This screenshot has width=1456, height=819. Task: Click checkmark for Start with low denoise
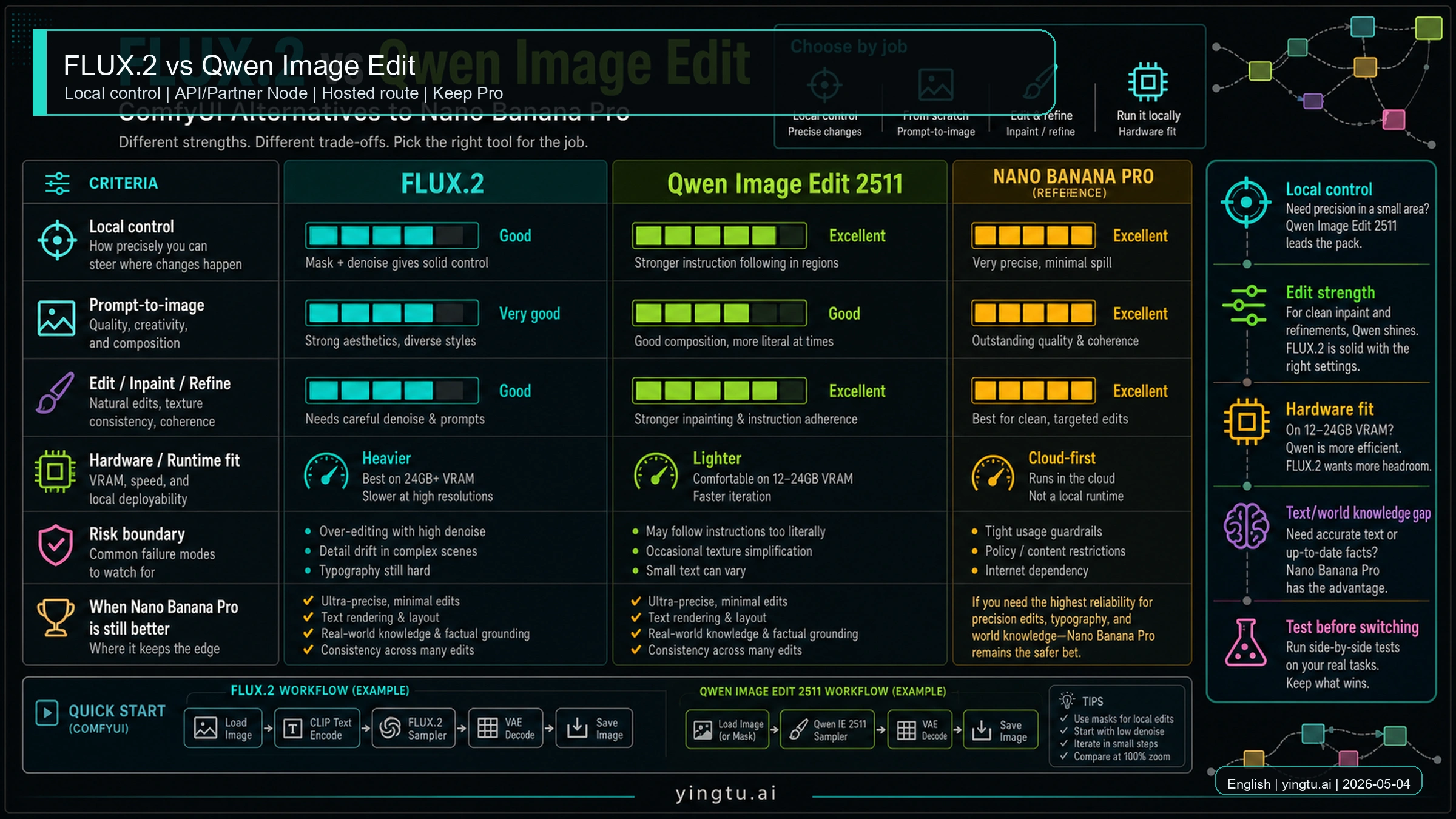[x=1064, y=731]
